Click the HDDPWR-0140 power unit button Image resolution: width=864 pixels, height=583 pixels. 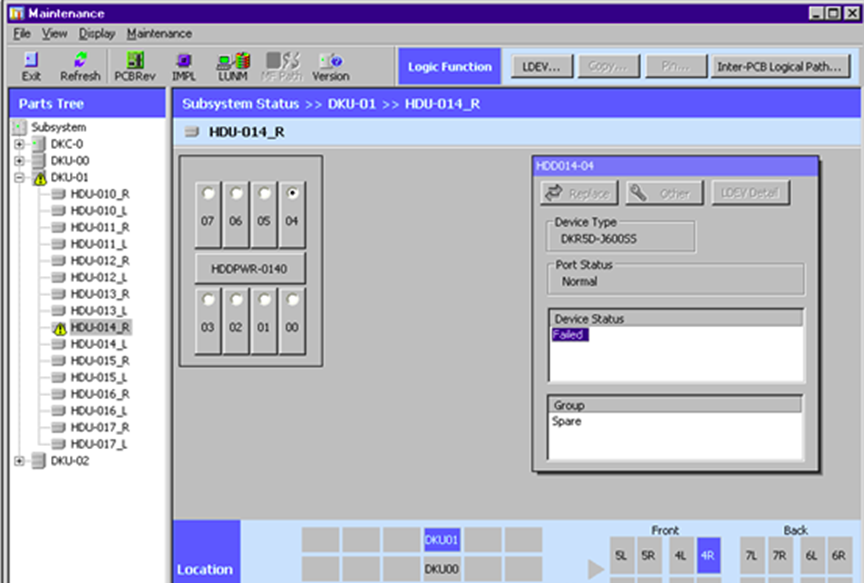(250, 269)
